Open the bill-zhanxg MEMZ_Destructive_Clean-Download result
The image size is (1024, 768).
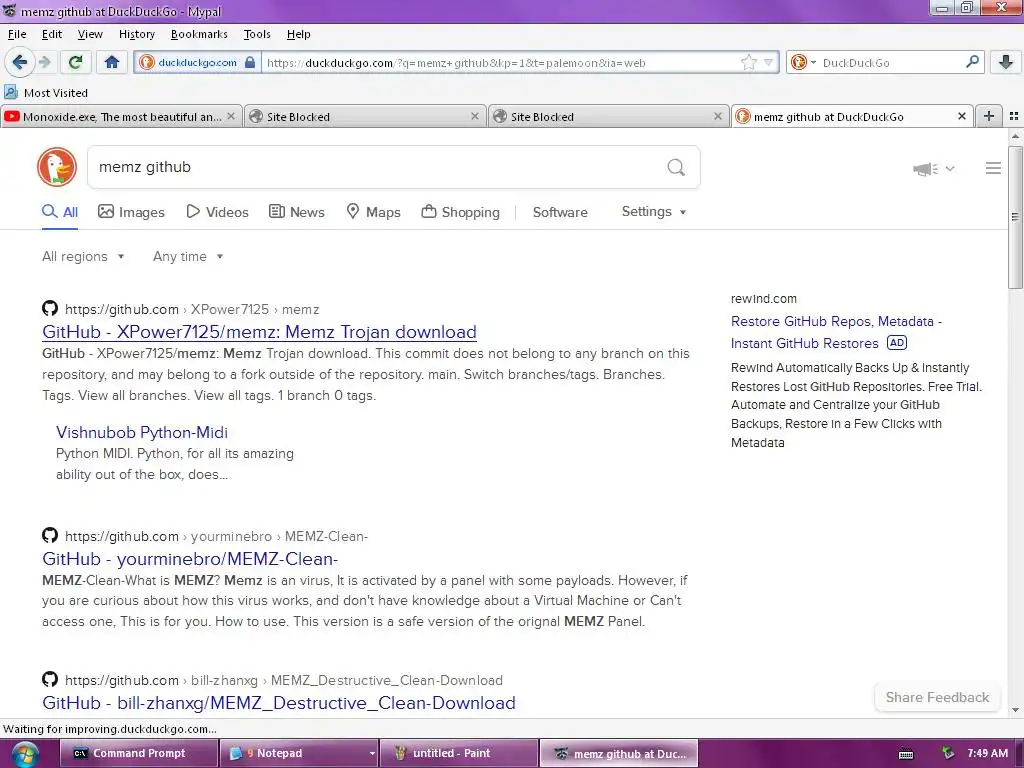click(x=279, y=703)
